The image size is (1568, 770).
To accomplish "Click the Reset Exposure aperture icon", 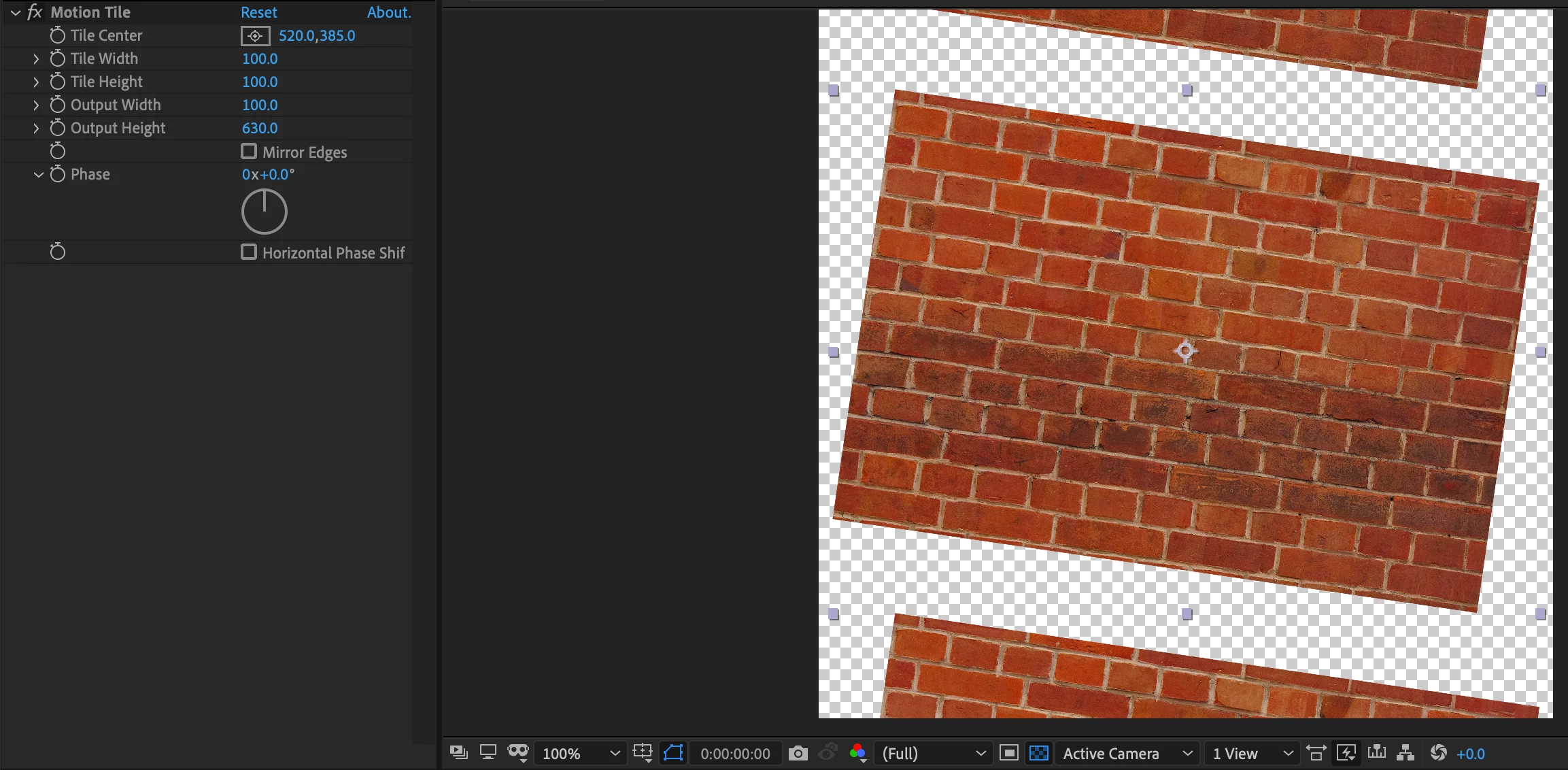I will (1437, 753).
